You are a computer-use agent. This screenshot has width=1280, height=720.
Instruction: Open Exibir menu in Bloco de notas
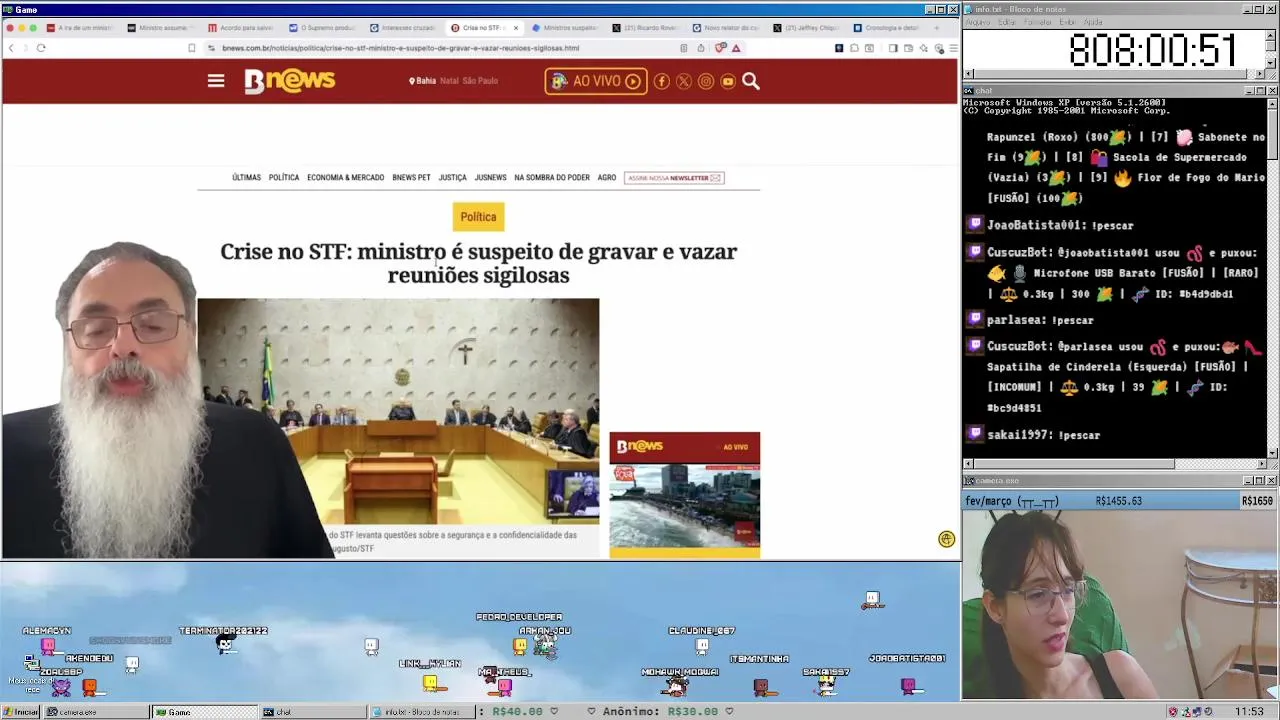(1068, 22)
